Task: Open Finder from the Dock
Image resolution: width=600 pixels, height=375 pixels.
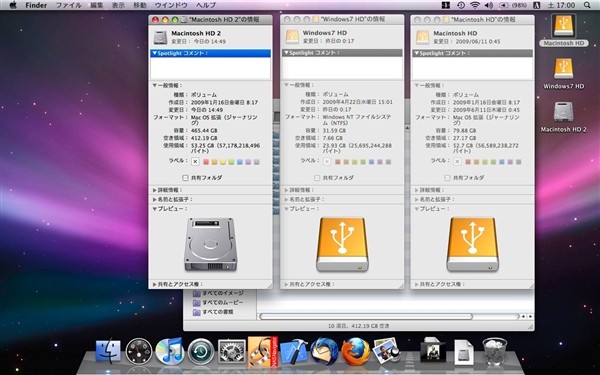Action: pos(108,351)
